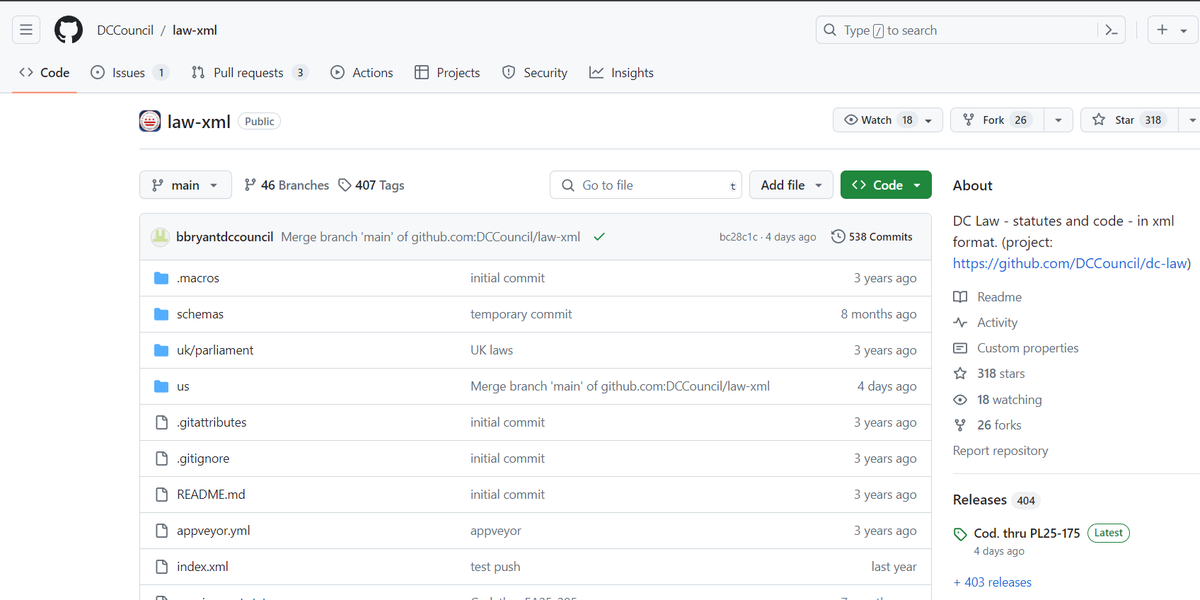Click the uk/parliament folder icon
The height and width of the screenshot is (600, 1200).
pyautogui.click(x=161, y=350)
